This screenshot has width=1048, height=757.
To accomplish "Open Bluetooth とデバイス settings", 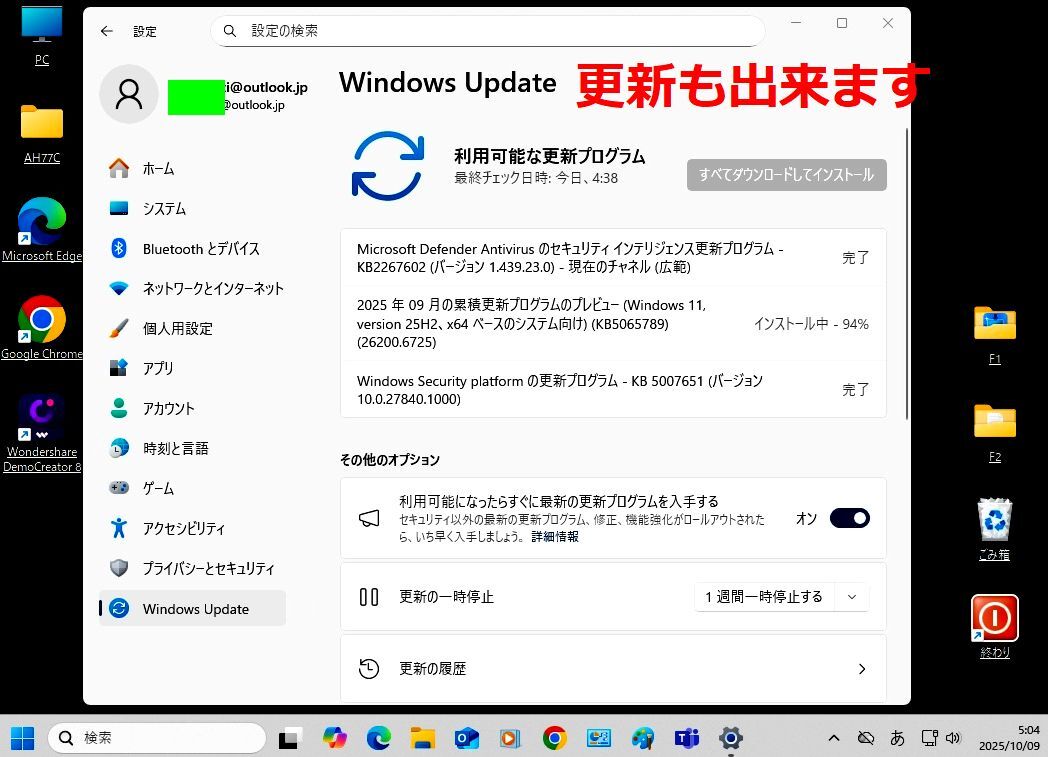I will pos(192,249).
